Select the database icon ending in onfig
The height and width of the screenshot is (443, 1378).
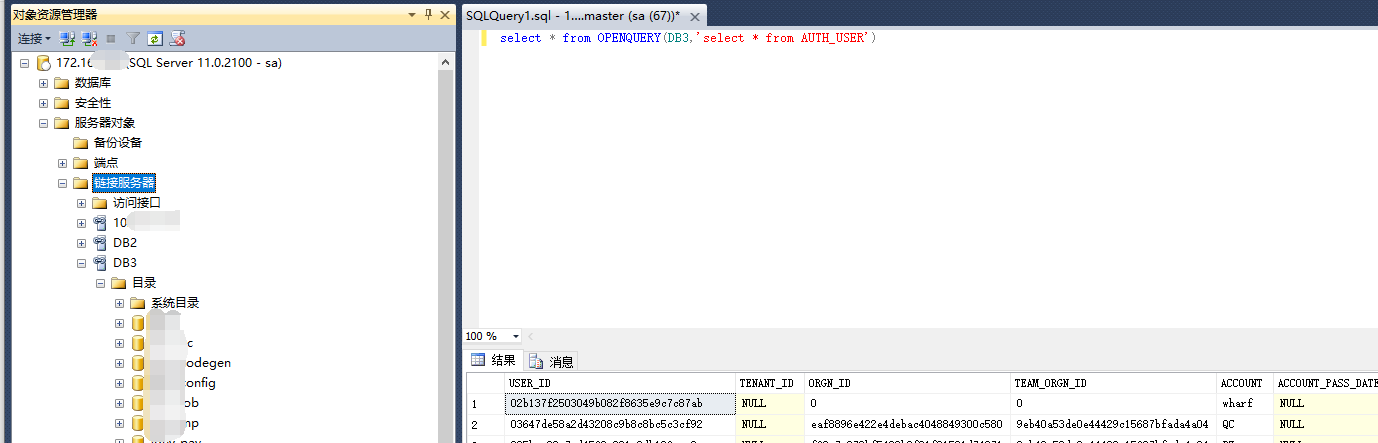[138, 383]
